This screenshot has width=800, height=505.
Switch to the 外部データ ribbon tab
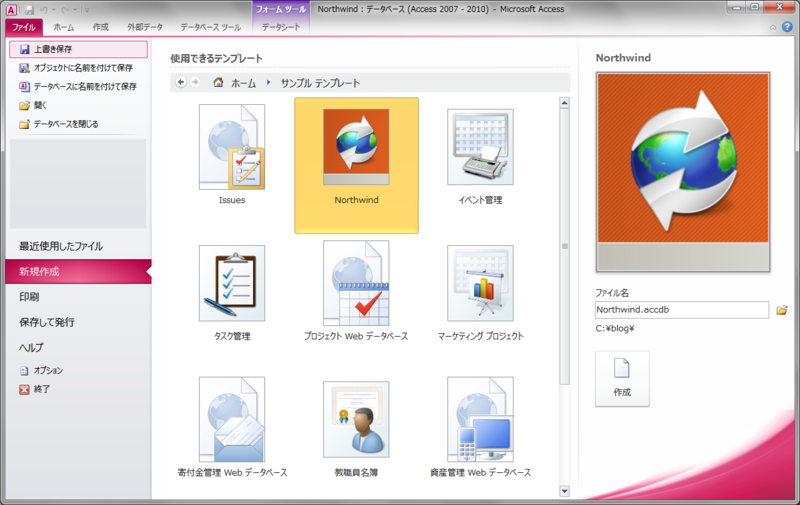tap(145, 28)
